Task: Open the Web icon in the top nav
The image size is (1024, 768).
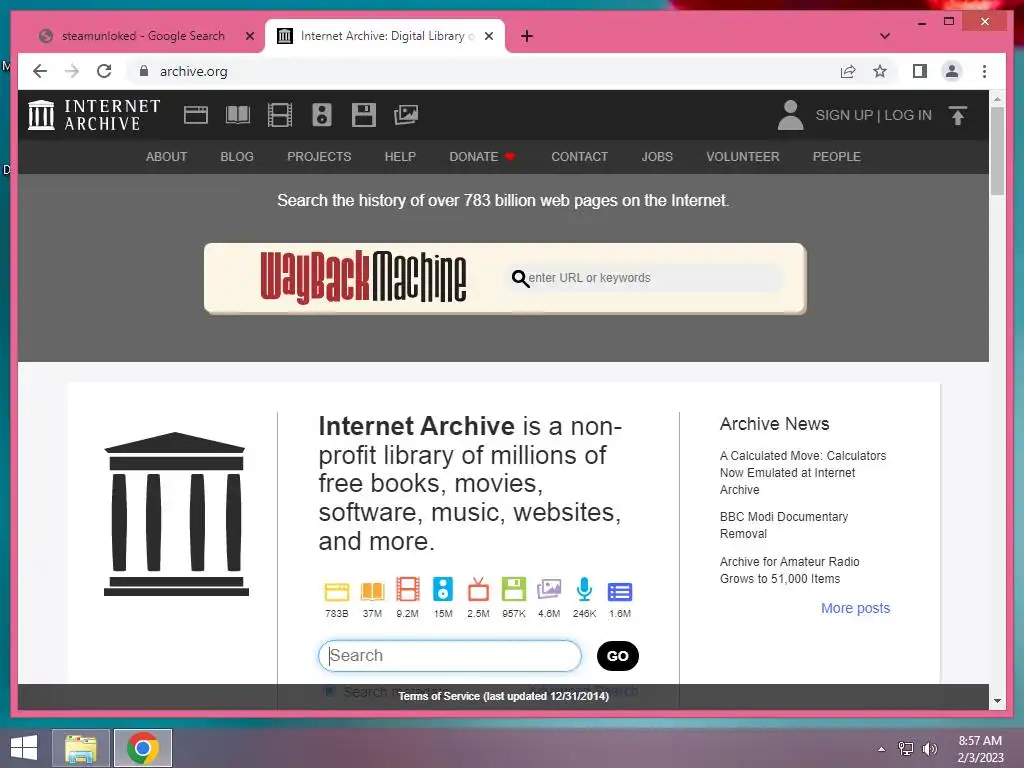Action: pos(196,115)
